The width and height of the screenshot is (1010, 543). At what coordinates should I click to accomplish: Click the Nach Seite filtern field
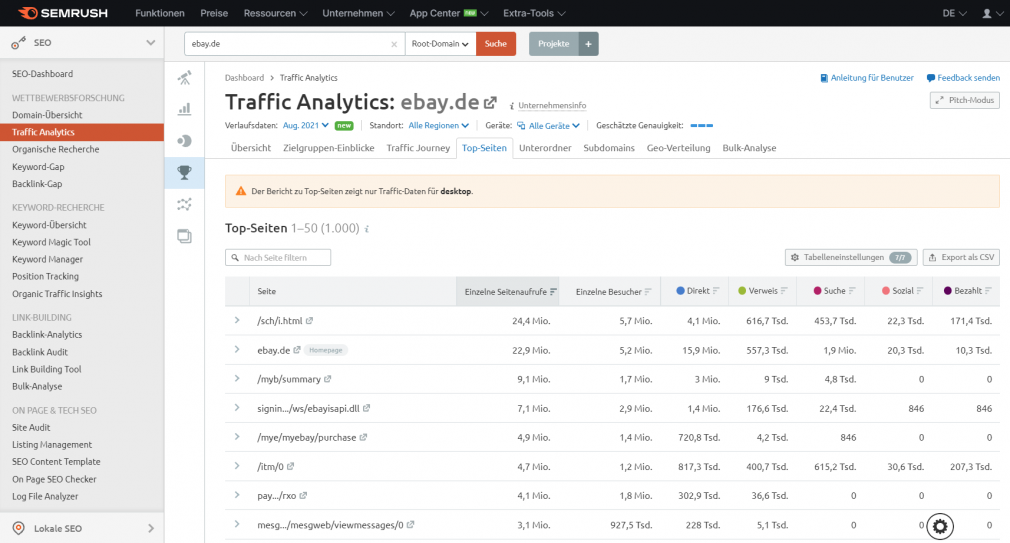click(278, 258)
